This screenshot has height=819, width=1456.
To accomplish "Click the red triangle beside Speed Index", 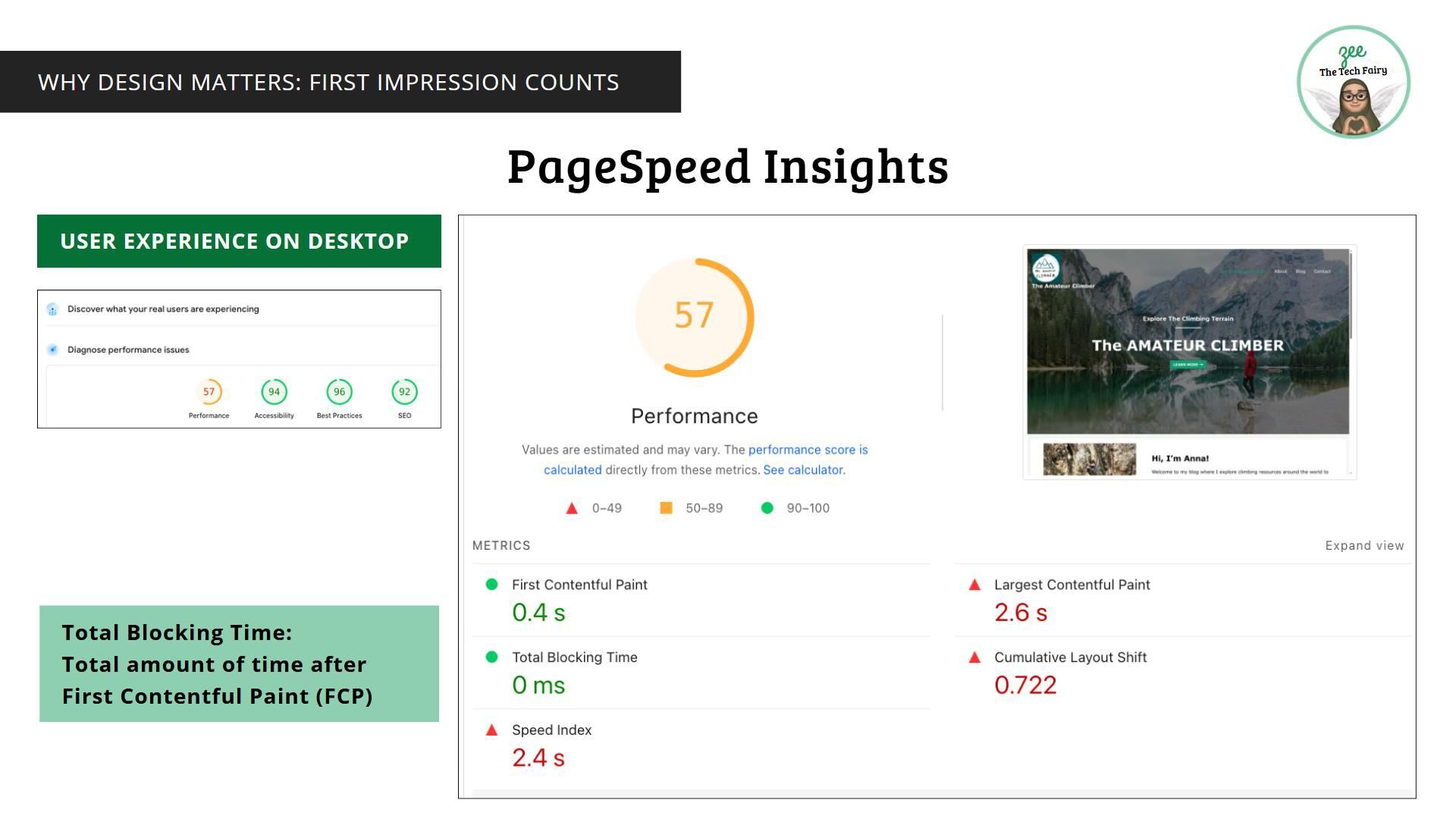I will click(491, 730).
